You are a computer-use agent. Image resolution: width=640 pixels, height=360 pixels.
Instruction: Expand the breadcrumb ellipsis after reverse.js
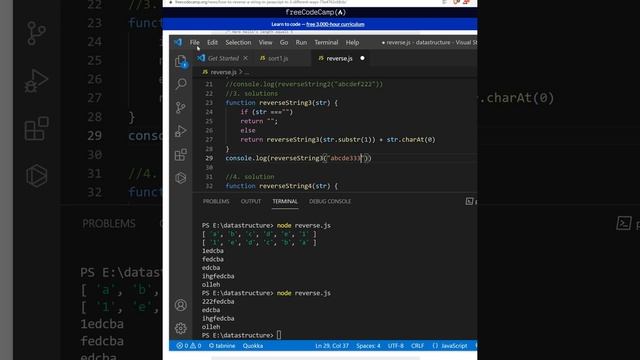247,72
